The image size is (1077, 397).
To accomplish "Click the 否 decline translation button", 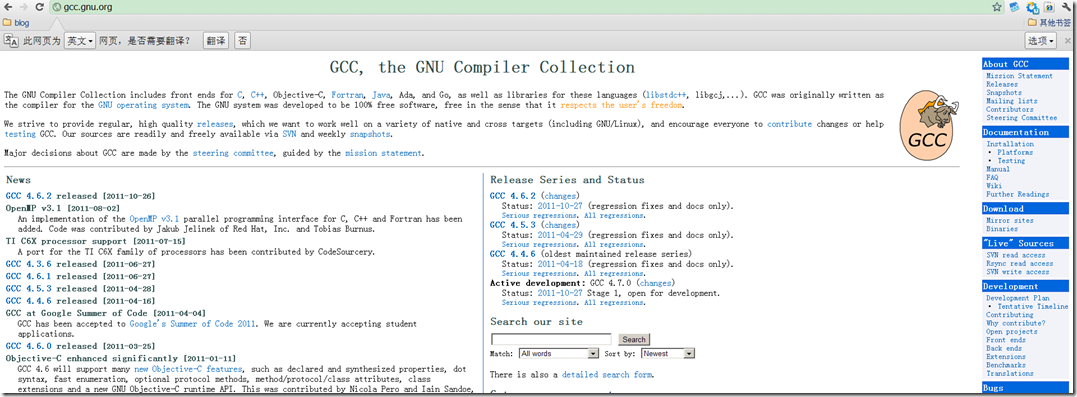I will pyautogui.click(x=242, y=41).
